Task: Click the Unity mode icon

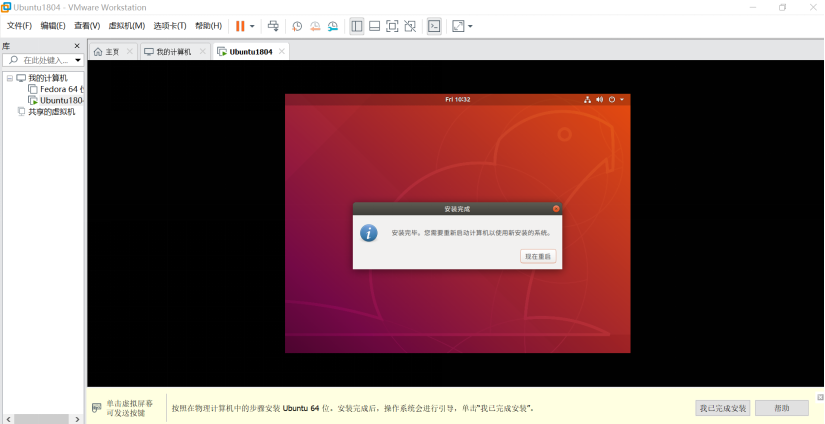Action: [410, 26]
